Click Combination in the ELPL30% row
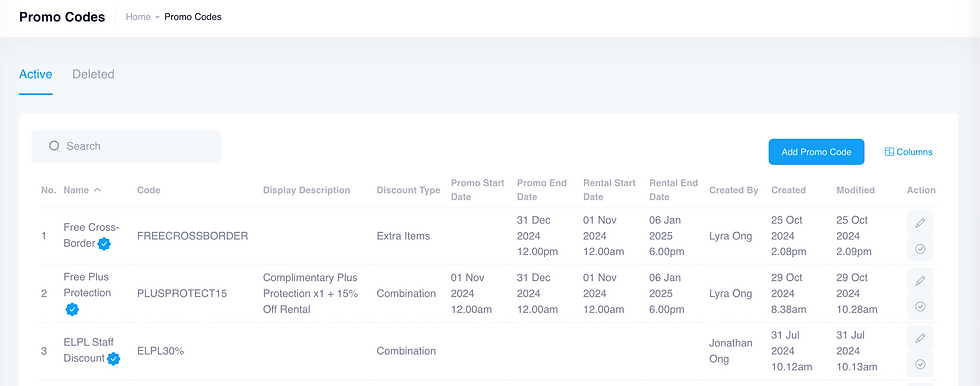 [x=406, y=351]
